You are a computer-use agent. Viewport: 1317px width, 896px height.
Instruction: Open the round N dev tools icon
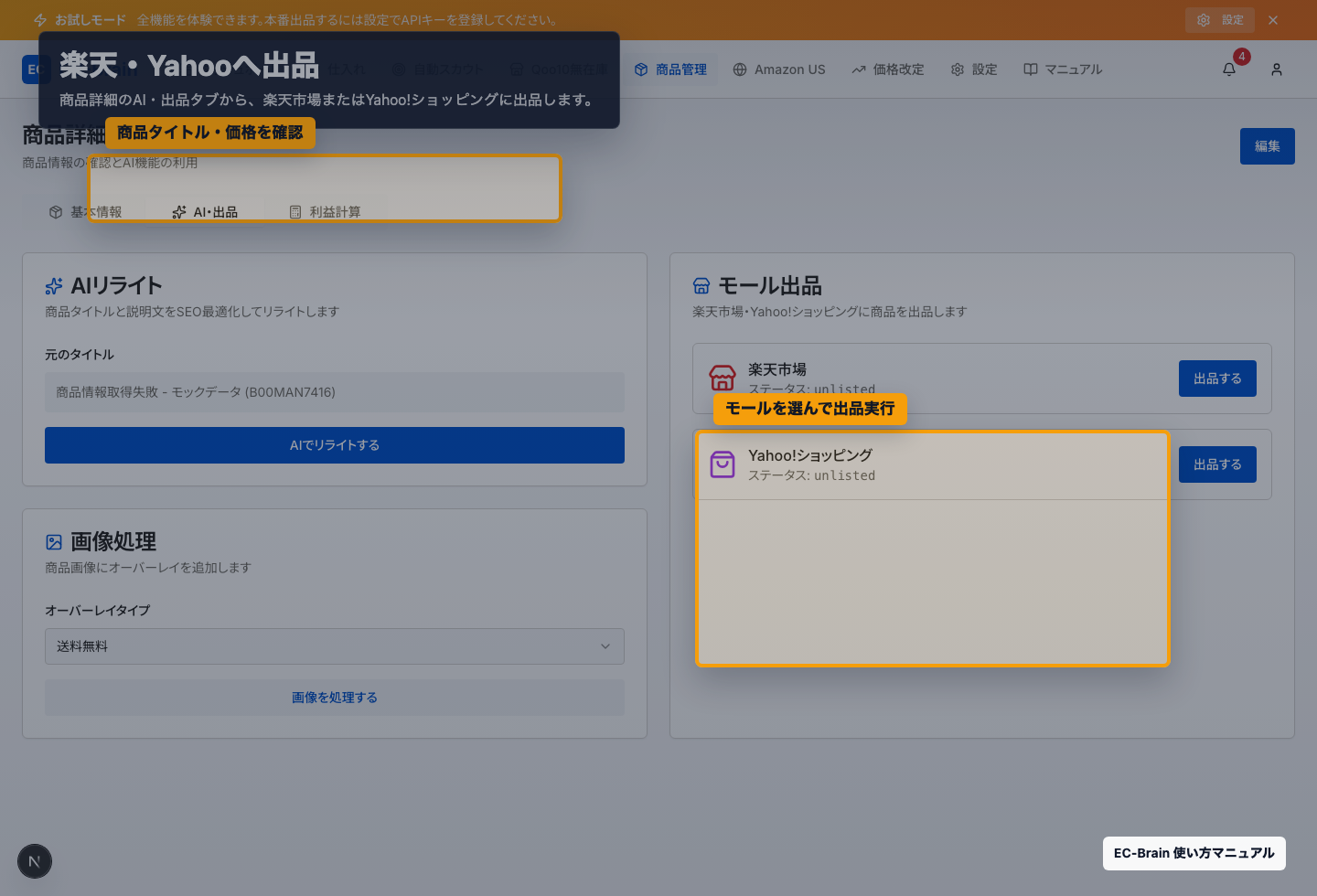pos(35,861)
